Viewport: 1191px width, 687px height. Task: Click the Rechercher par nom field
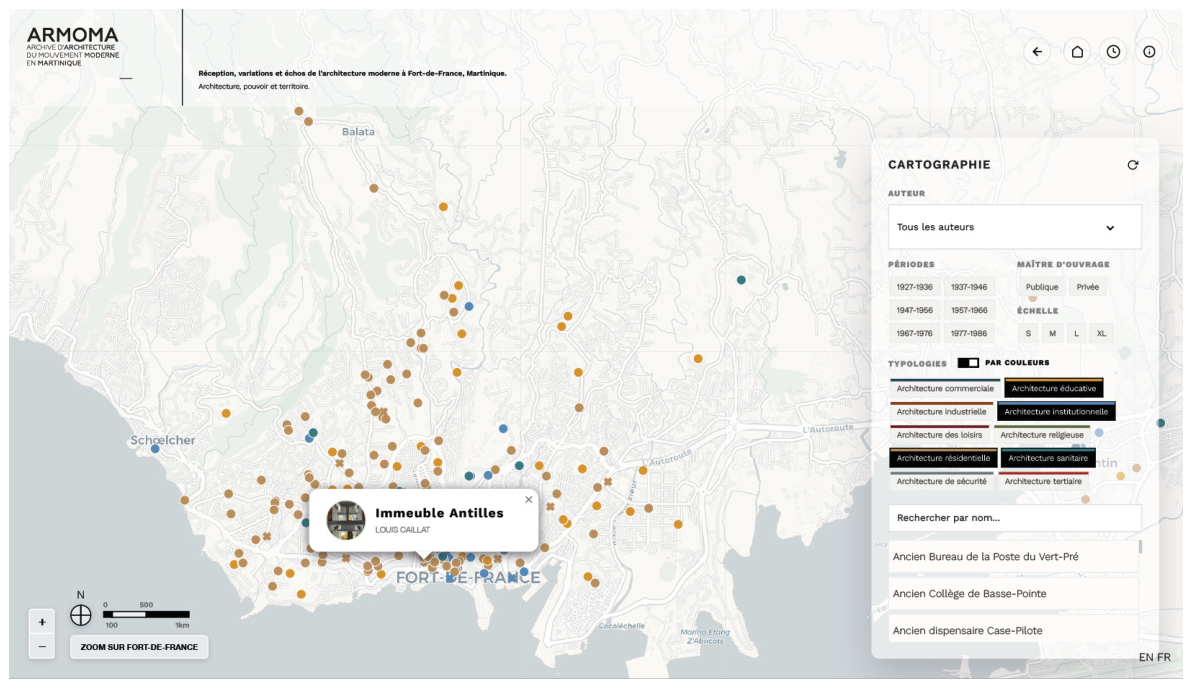(x=1015, y=518)
